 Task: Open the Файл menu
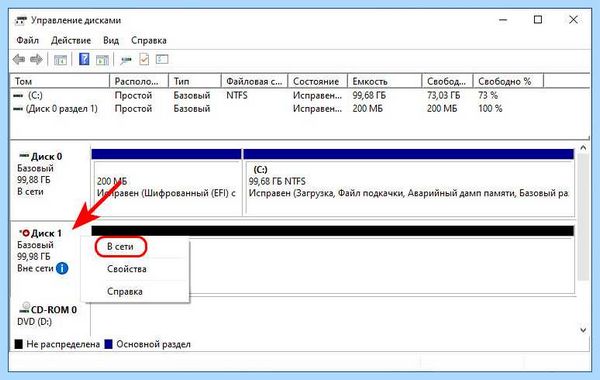tap(28, 40)
